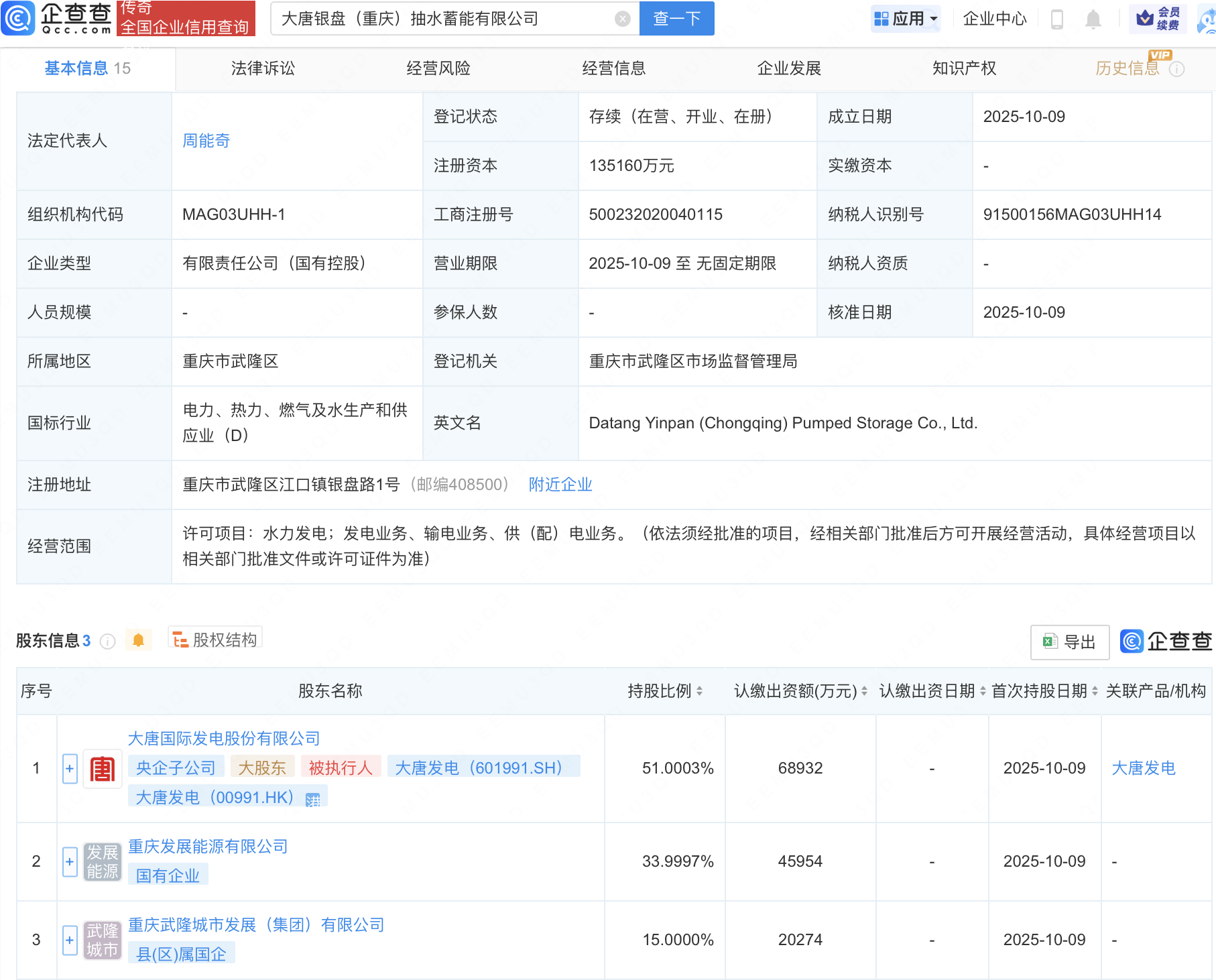Open legal representative 周能奇 link
Screen dimensions: 1216x980
tap(206, 141)
